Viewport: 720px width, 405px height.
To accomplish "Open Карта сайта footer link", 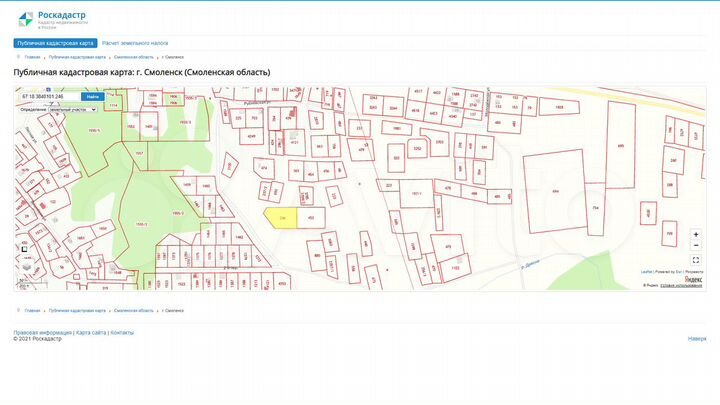I will coord(91,332).
